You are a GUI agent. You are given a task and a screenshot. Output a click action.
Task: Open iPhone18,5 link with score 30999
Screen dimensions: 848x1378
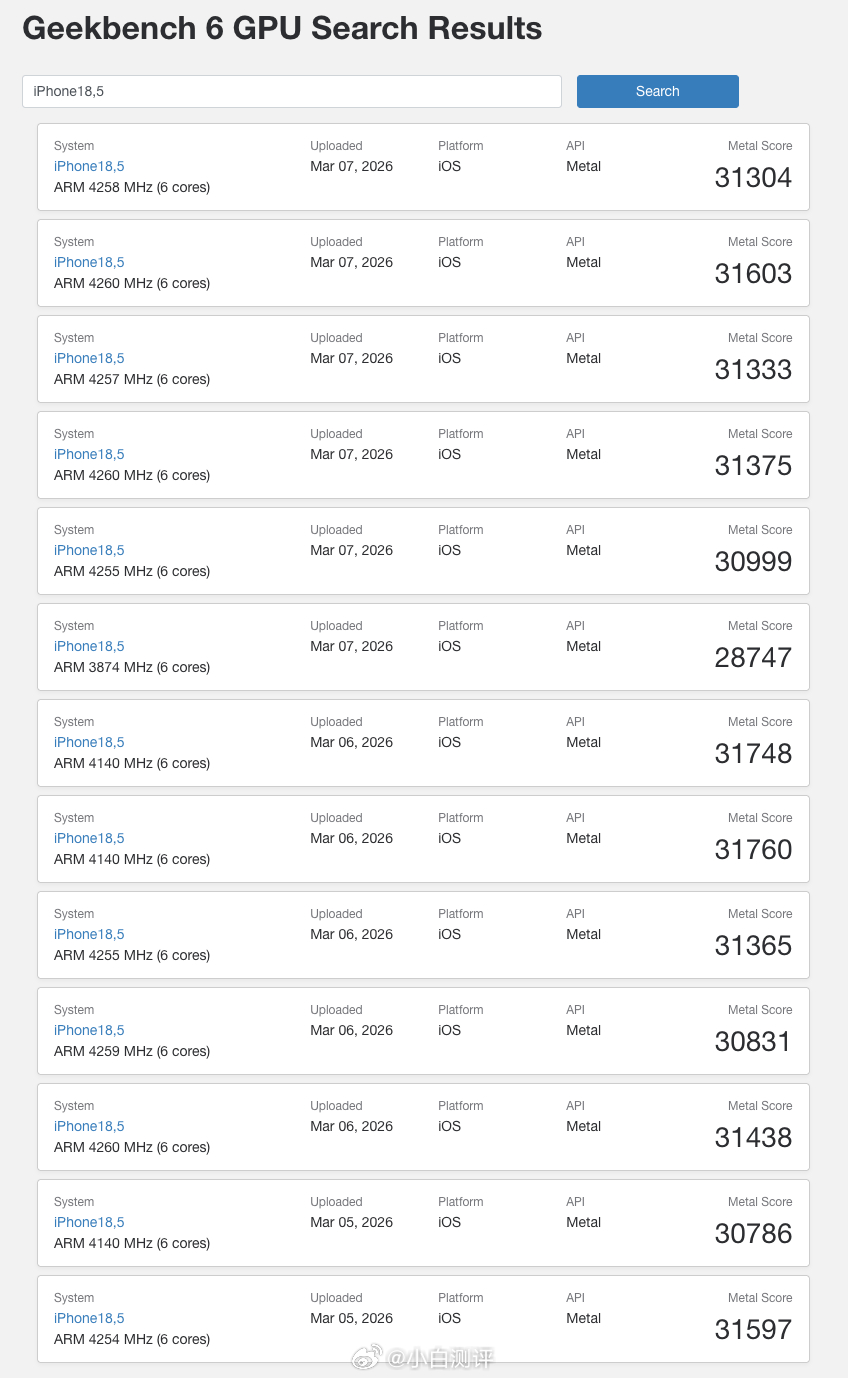(89, 550)
